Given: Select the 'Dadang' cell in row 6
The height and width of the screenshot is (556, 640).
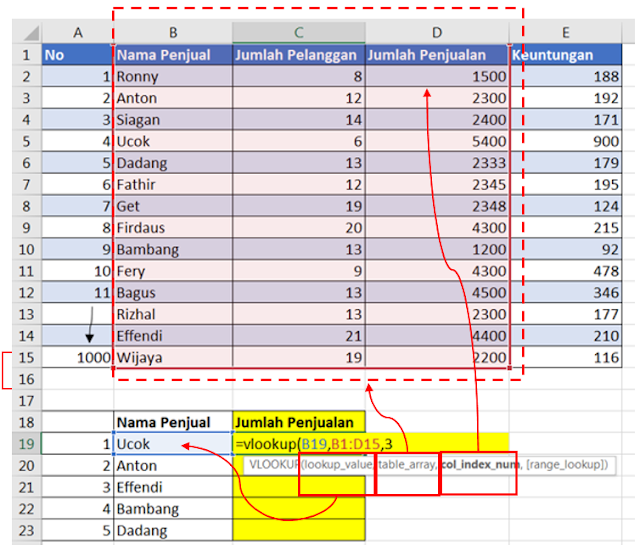Looking at the screenshot, I should [x=173, y=163].
